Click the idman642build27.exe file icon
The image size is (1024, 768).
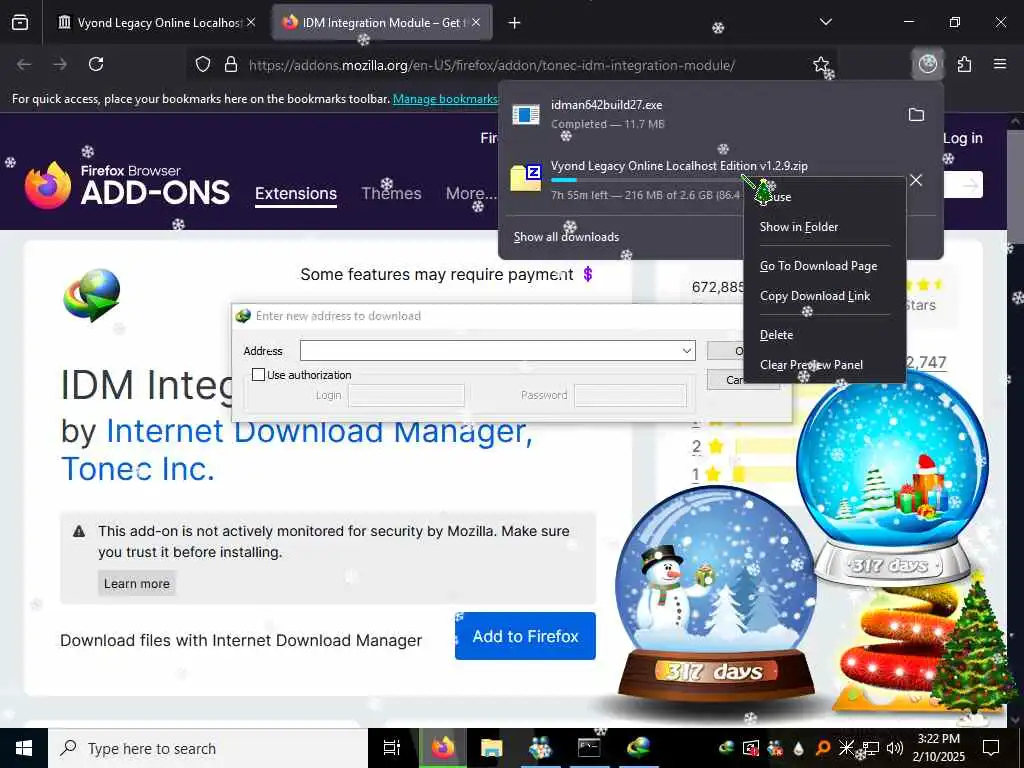(x=526, y=115)
